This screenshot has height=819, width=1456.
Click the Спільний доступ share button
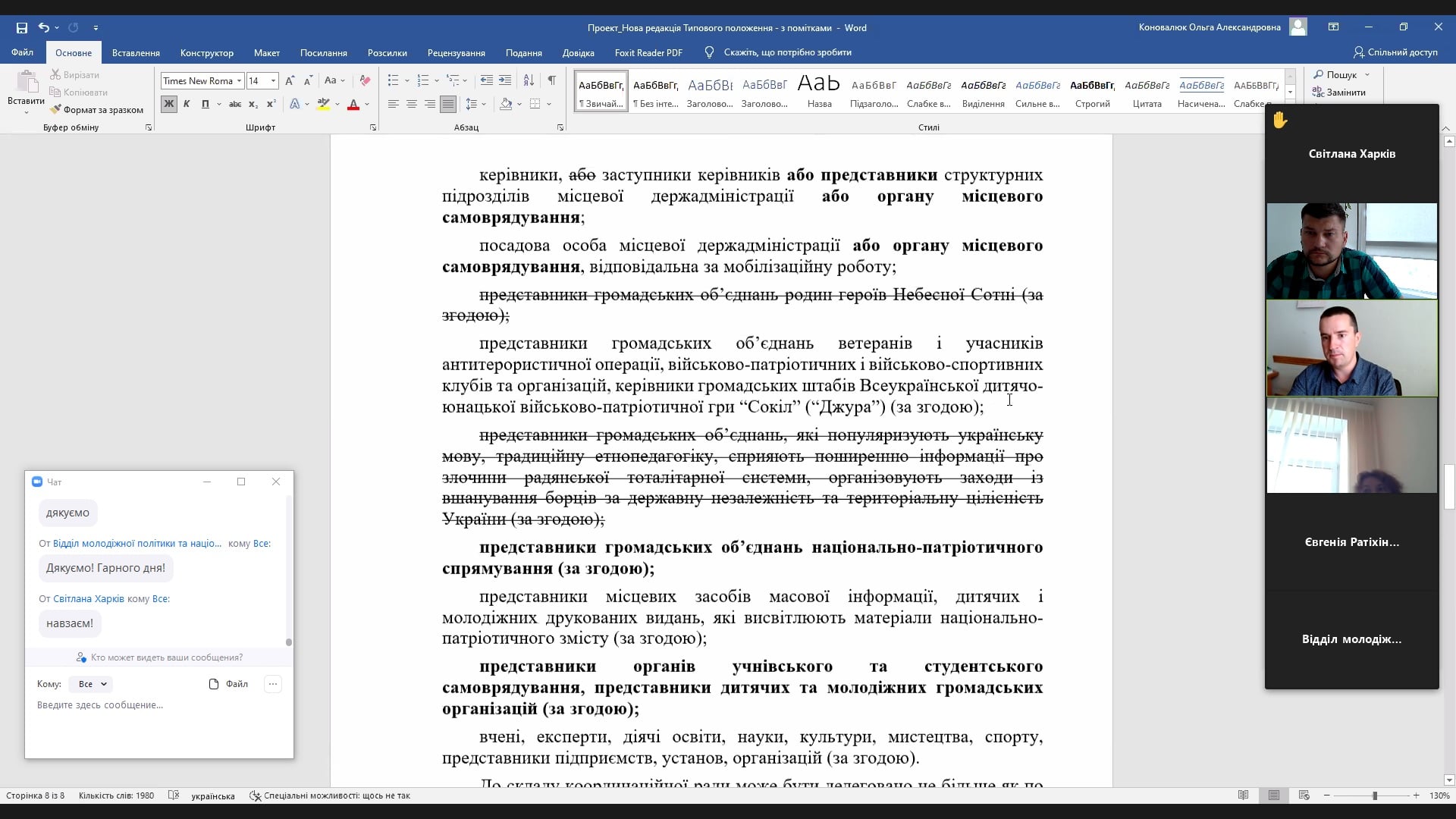(x=1395, y=52)
